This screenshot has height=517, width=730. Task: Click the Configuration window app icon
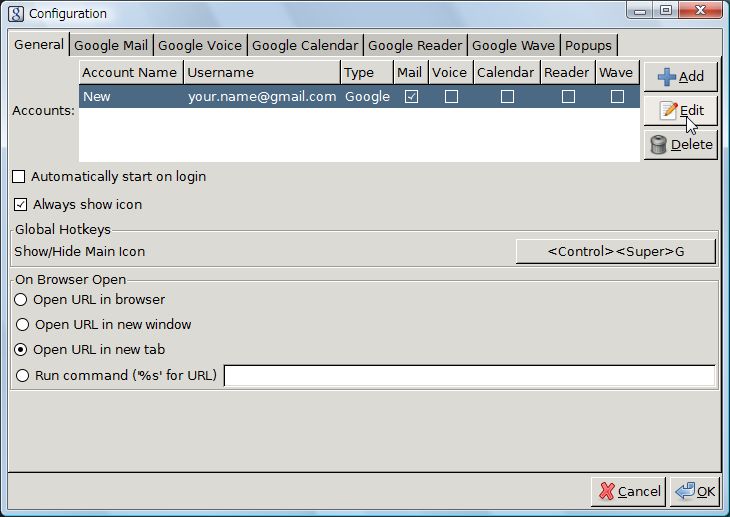[x=15, y=14]
